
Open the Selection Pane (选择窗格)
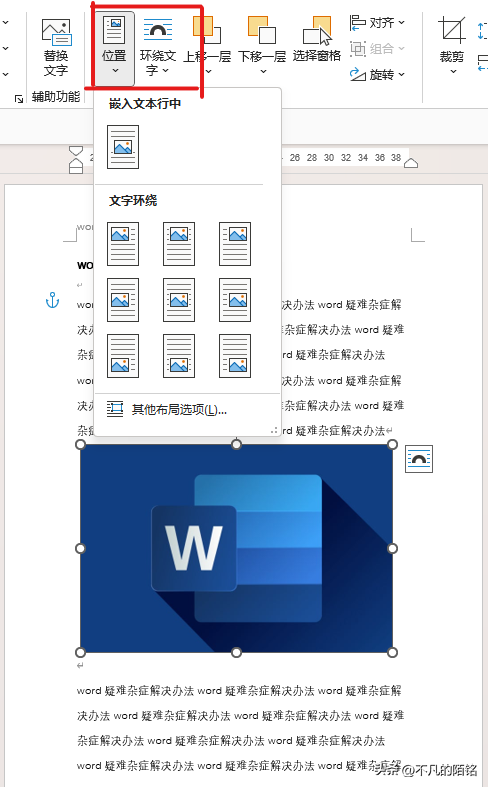point(317,40)
